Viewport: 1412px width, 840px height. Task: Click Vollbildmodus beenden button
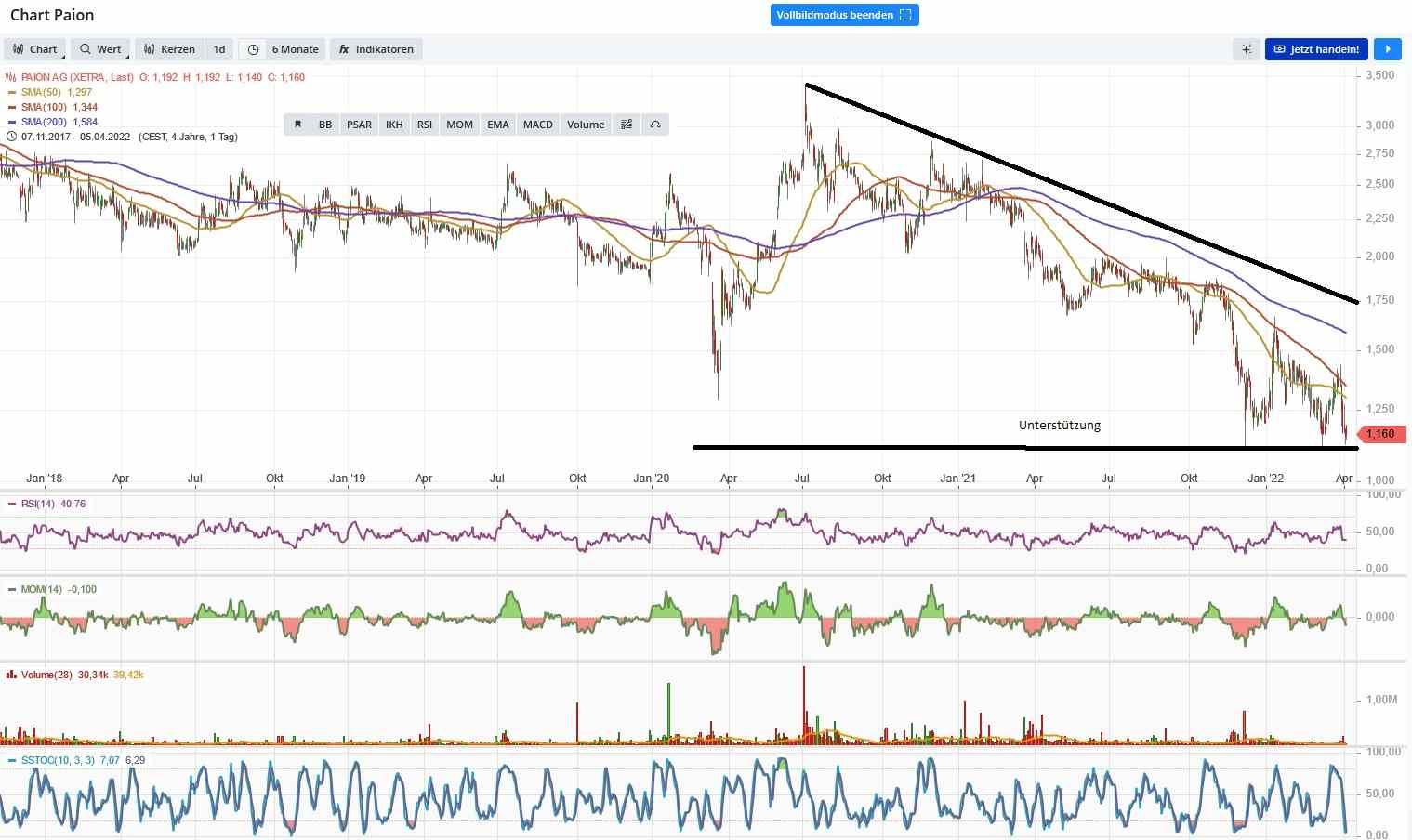click(x=844, y=15)
